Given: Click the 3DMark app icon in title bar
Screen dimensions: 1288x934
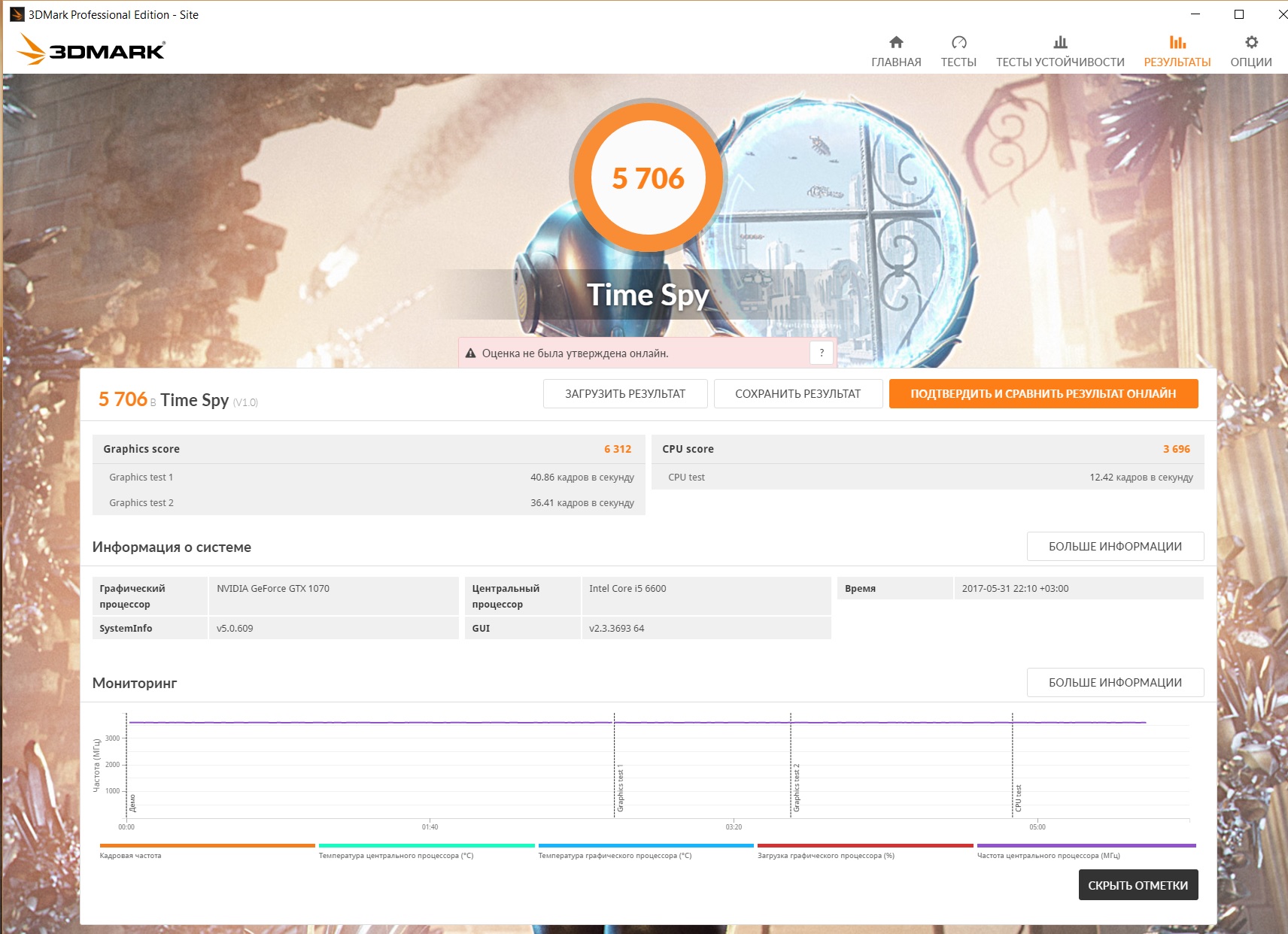Looking at the screenshot, I should [17, 14].
